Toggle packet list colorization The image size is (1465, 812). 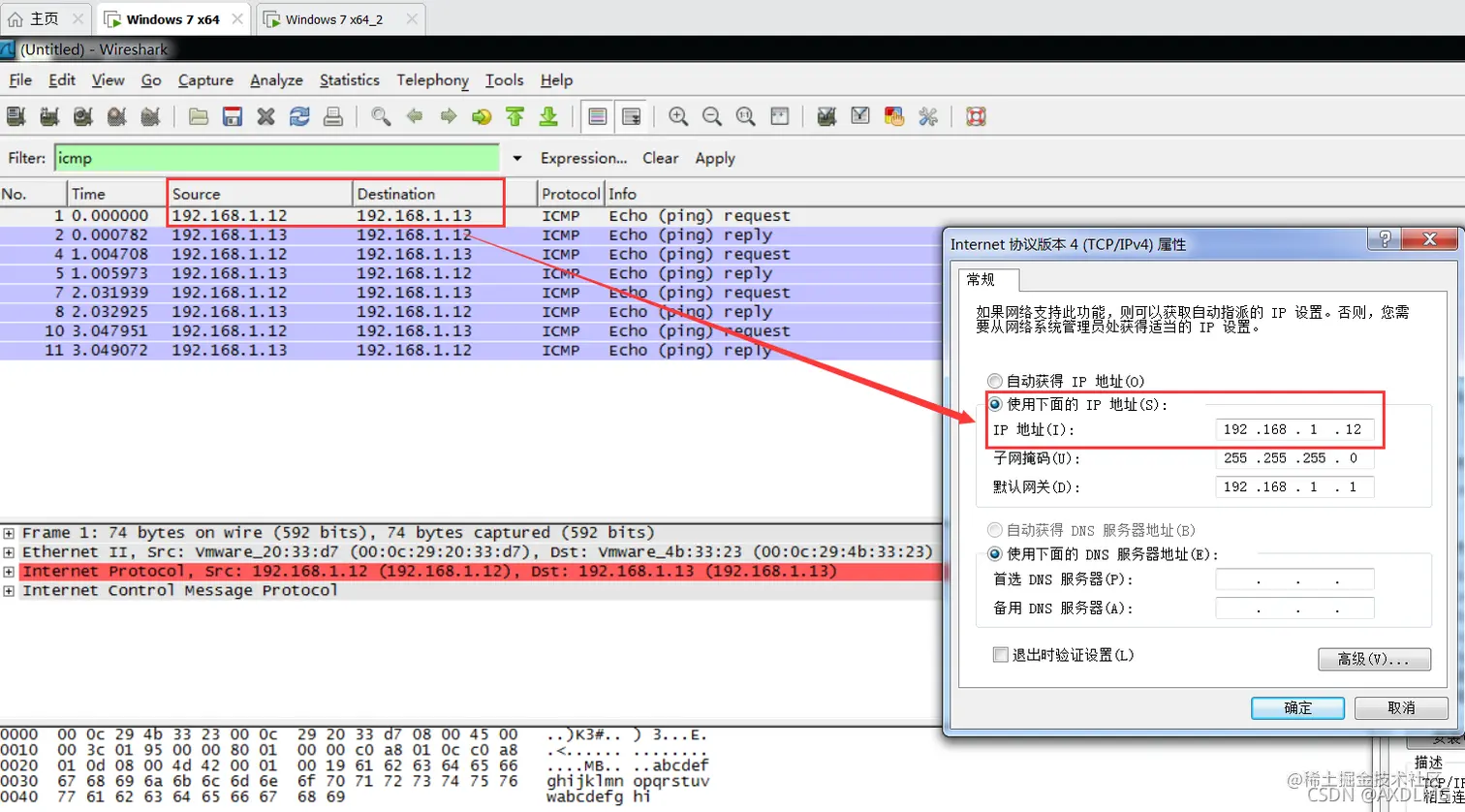click(x=598, y=117)
